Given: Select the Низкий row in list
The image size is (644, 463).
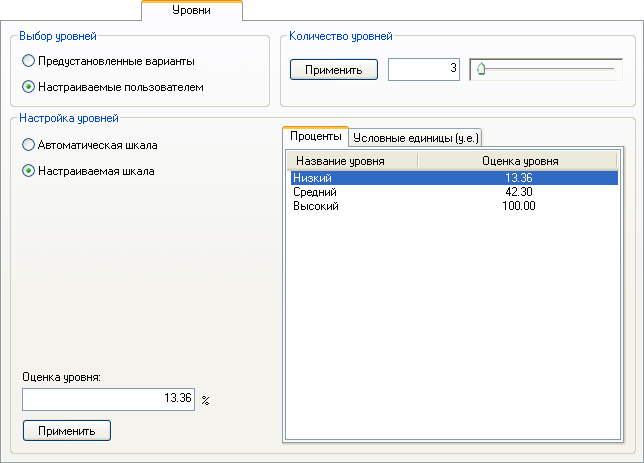Looking at the screenshot, I should pos(454,178).
